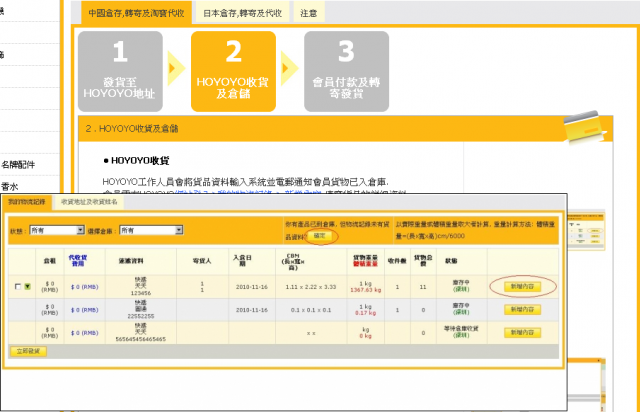
Task: Tick the checkbox in the 123456 row
Action: click(18, 287)
